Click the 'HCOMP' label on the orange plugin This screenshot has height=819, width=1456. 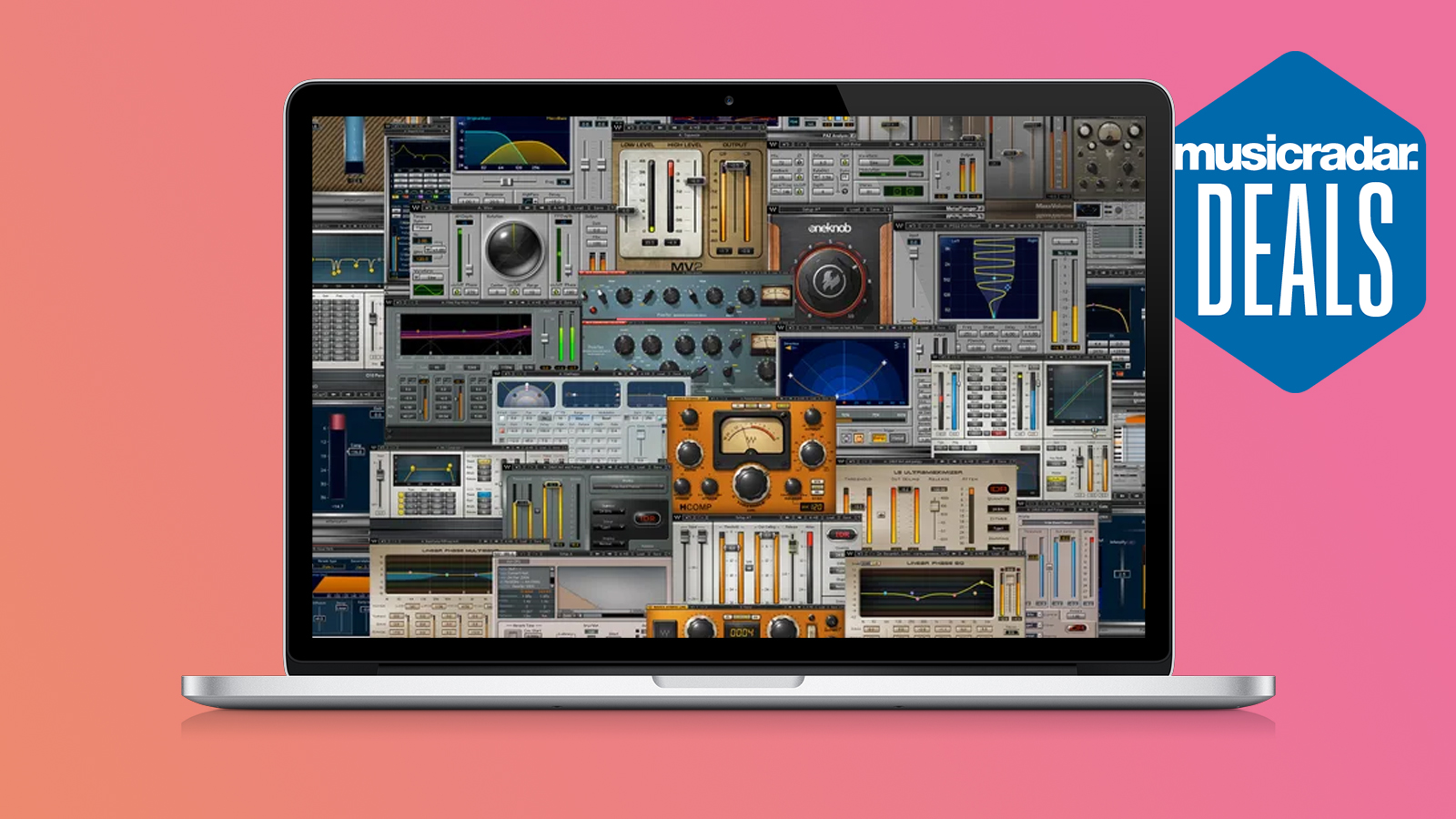pyautogui.click(x=696, y=506)
